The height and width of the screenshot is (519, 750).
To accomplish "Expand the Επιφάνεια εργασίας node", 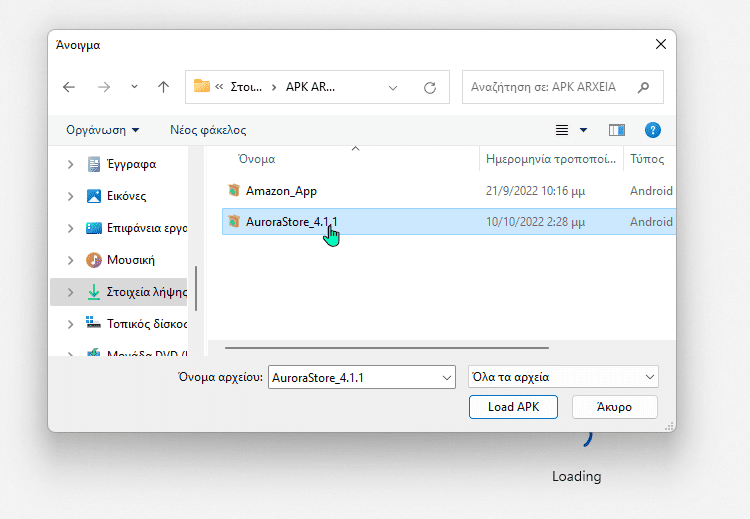I will [71, 228].
